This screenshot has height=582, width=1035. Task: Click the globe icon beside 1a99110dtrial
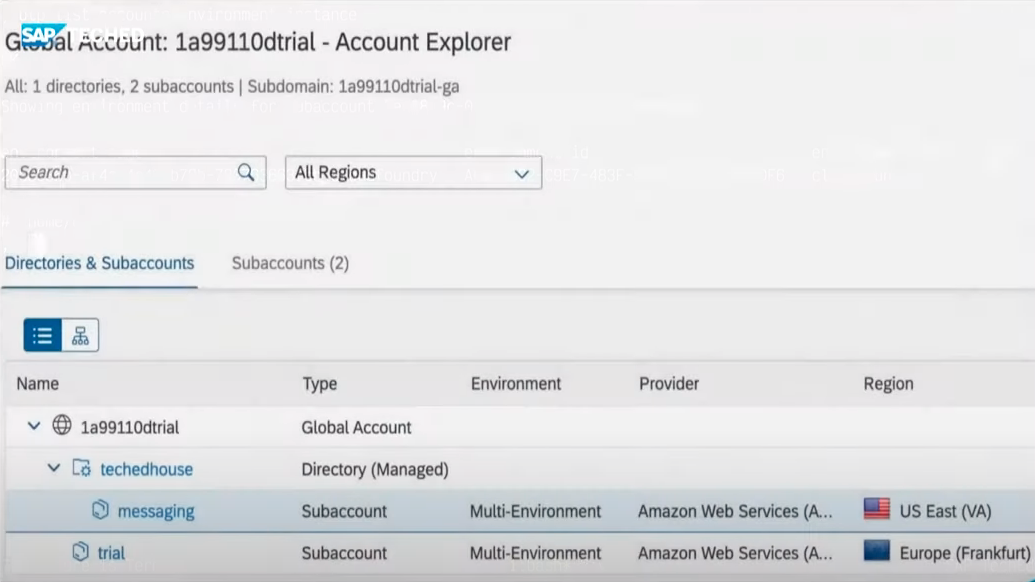tap(62, 426)
